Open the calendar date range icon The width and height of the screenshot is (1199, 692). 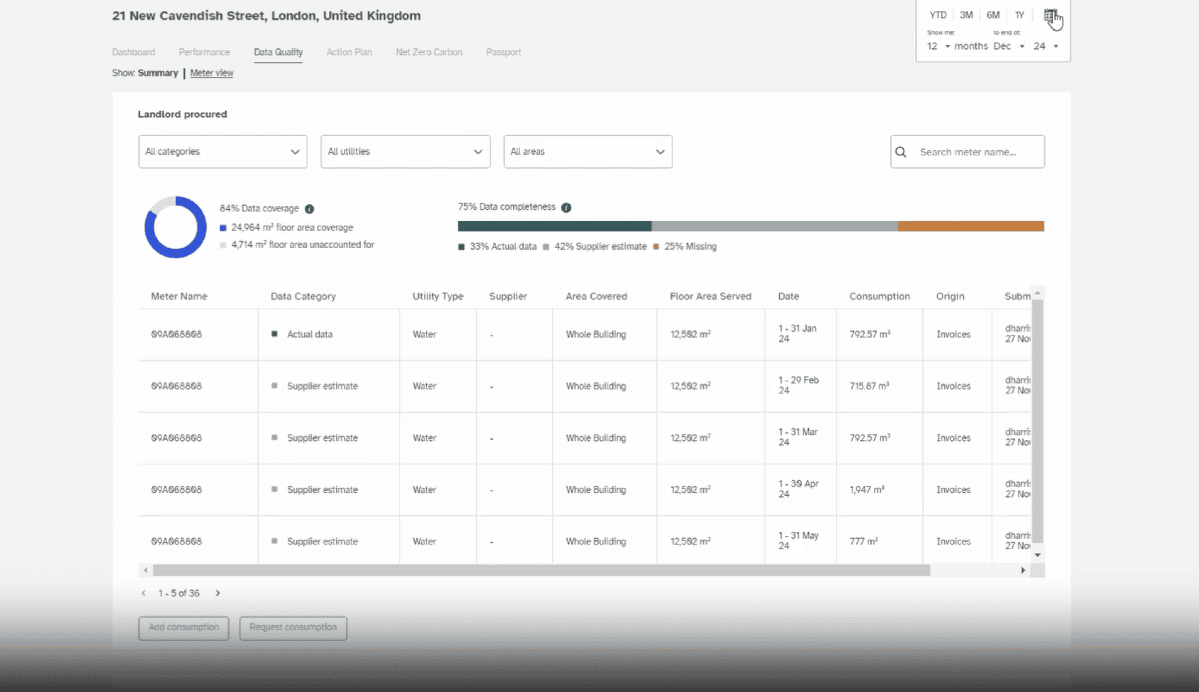[1050, 15]
